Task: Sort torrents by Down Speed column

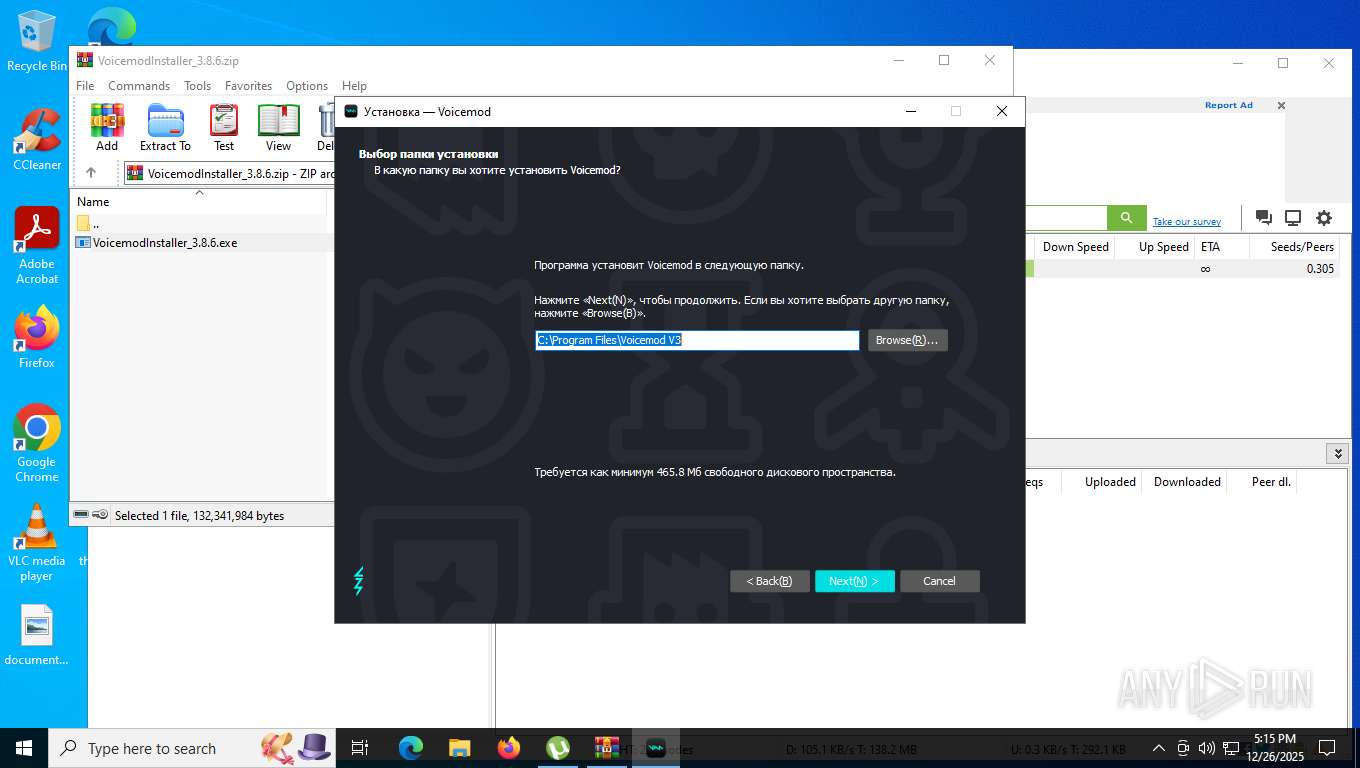Action: [1075, 247]
